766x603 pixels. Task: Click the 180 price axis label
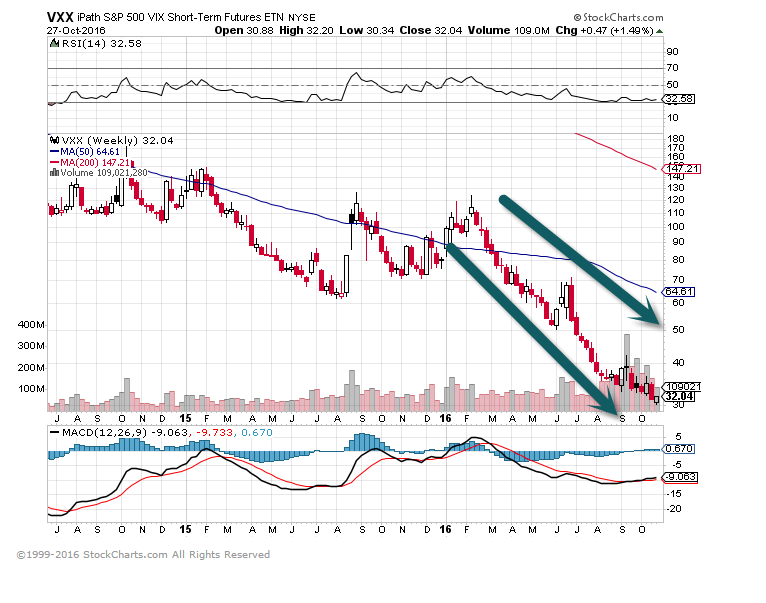(x=676, y=138)
